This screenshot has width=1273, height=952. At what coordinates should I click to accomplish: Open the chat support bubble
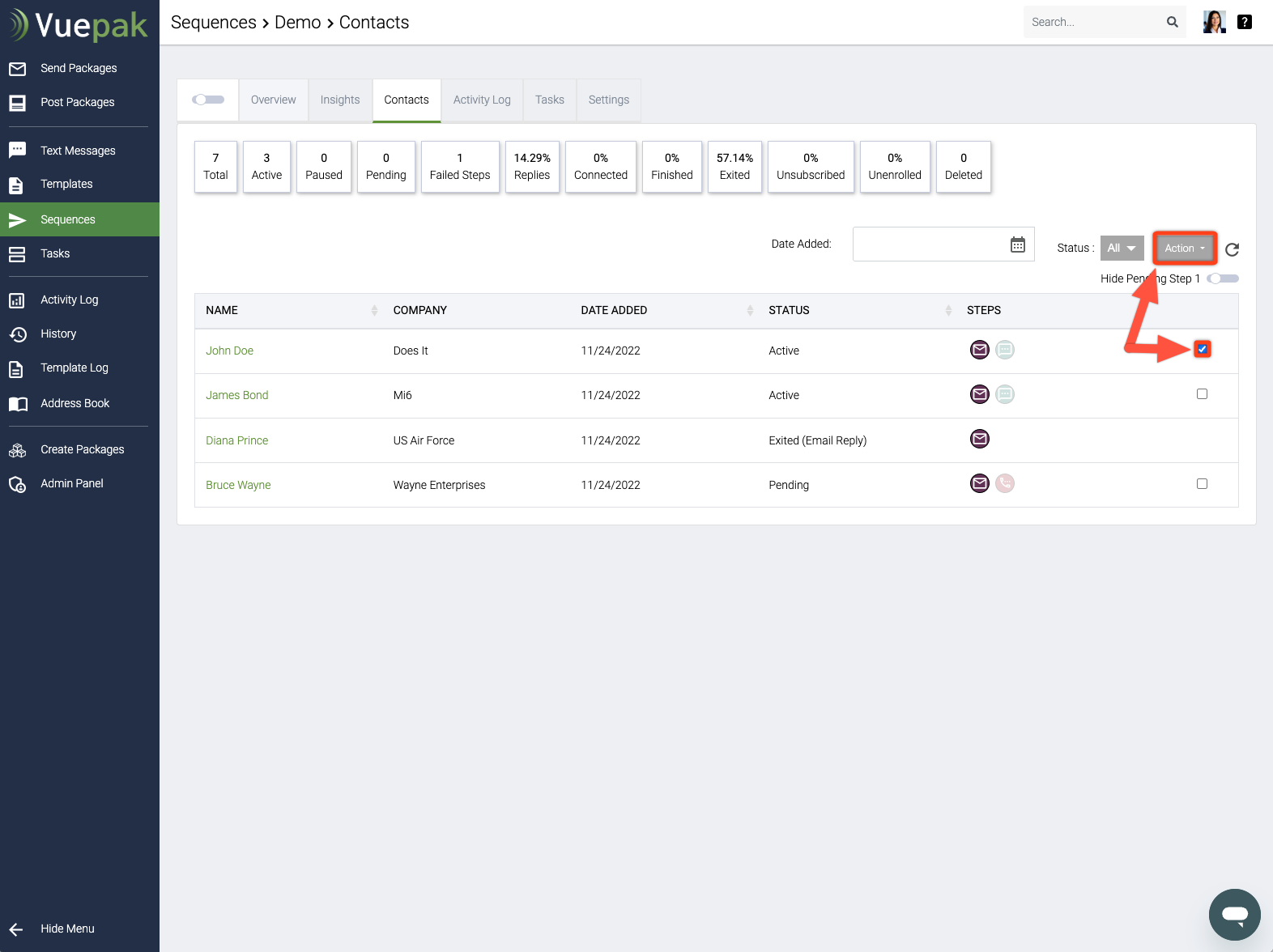[x=1234, y=915]
